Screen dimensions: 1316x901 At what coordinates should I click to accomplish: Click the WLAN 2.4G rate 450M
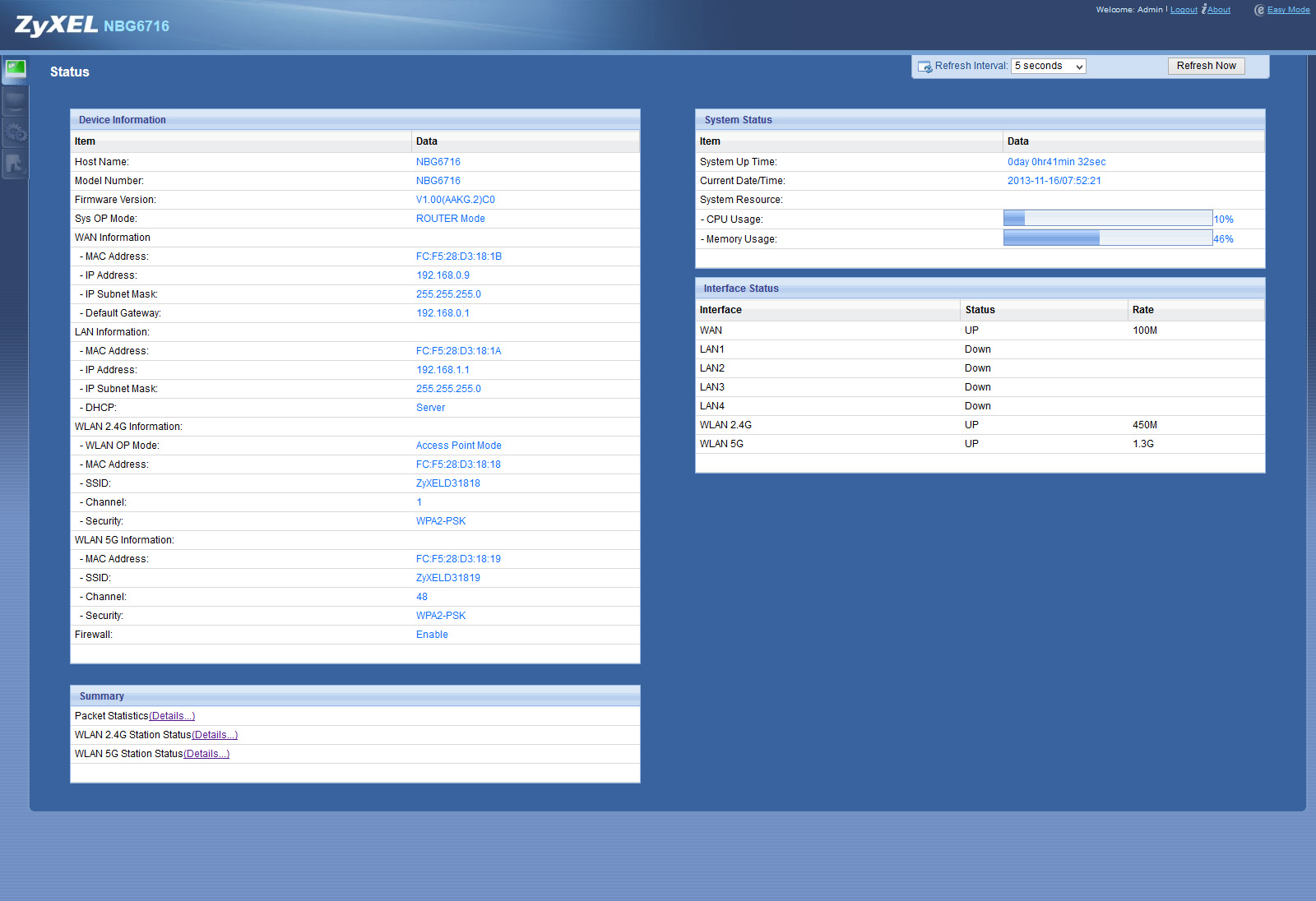tap(1145, 425)
